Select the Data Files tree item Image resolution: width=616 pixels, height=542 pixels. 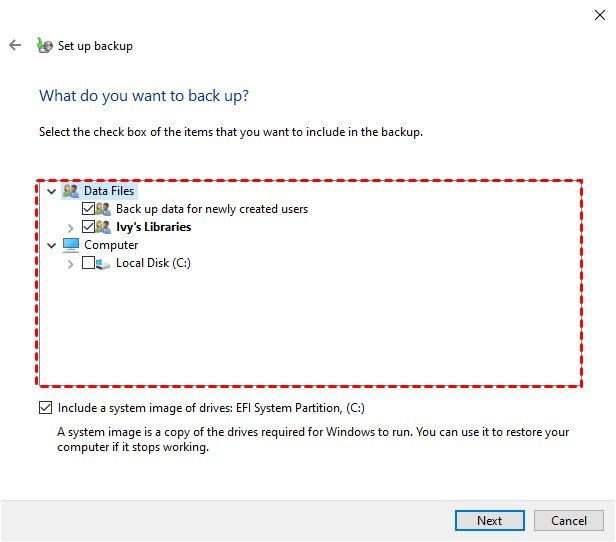tap(108, 190)
